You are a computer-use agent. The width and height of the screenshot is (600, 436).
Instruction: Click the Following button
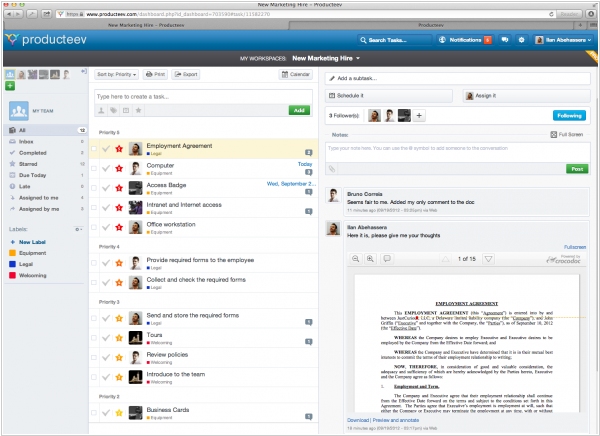pos(569,116)
